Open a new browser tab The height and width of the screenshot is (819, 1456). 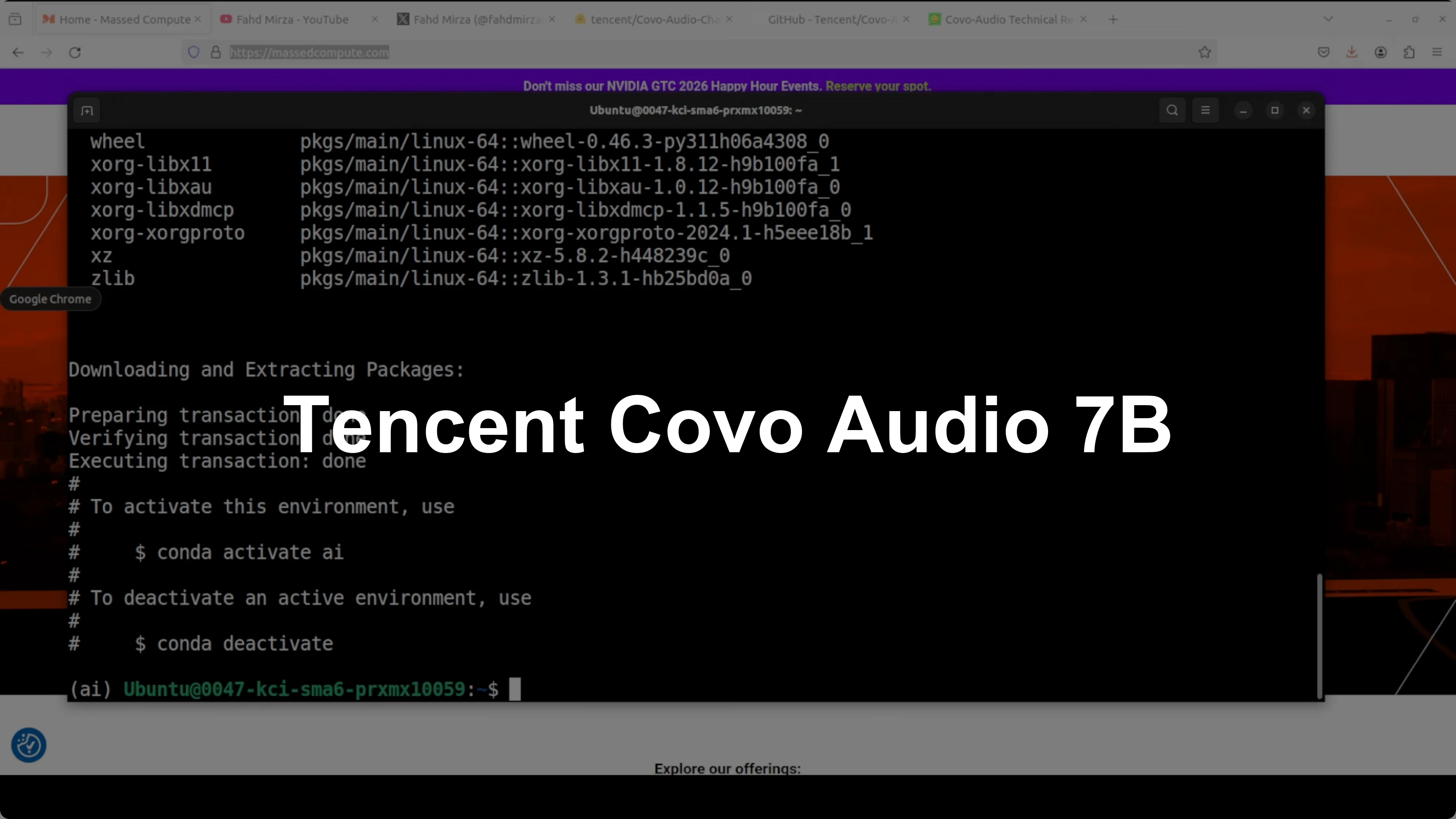[1112, 19]
